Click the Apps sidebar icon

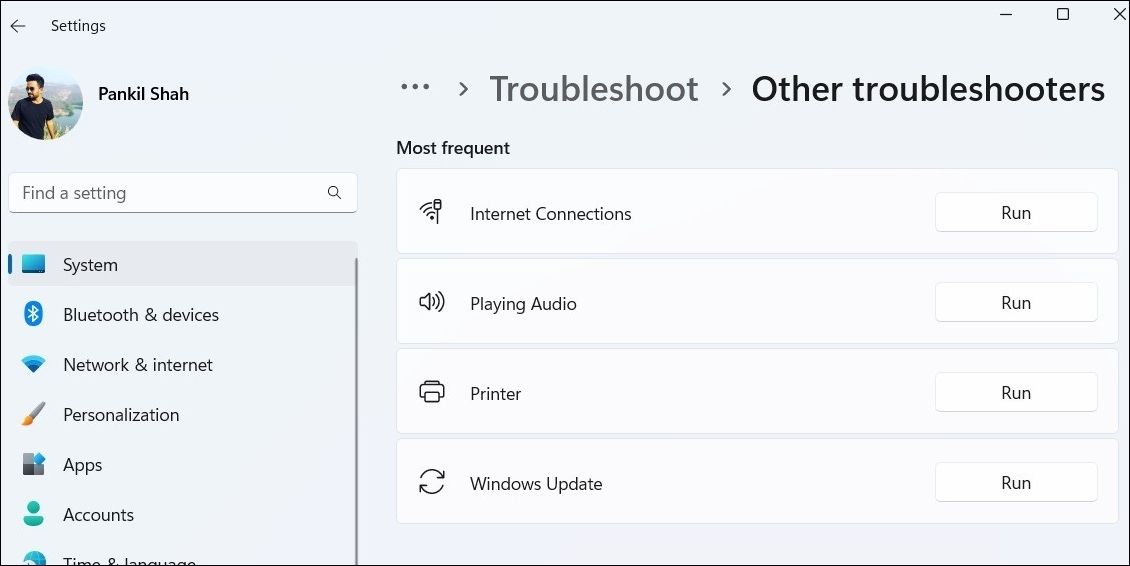tap(34, 465)
